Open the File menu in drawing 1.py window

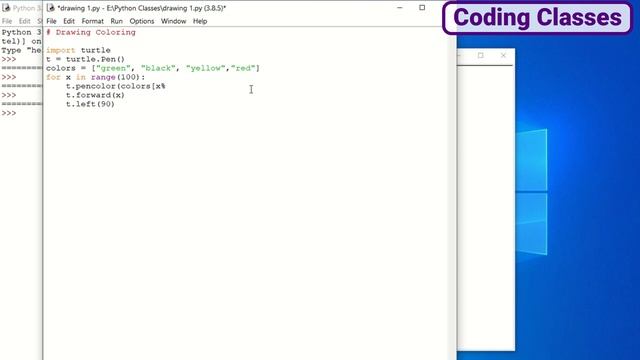[51, 21]
